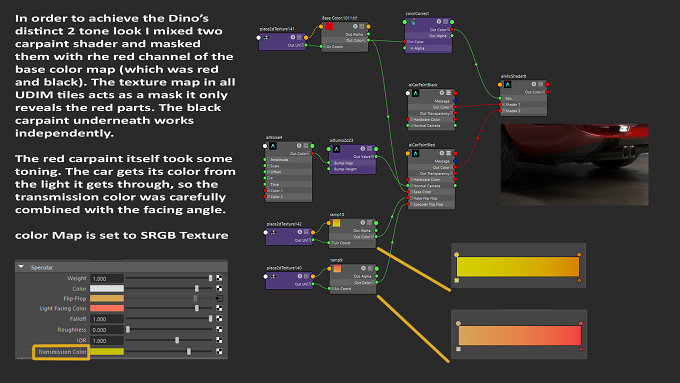680x383 pixels.
Task: Click the tan square color marker under the red ramp
Action: (459, 349)
